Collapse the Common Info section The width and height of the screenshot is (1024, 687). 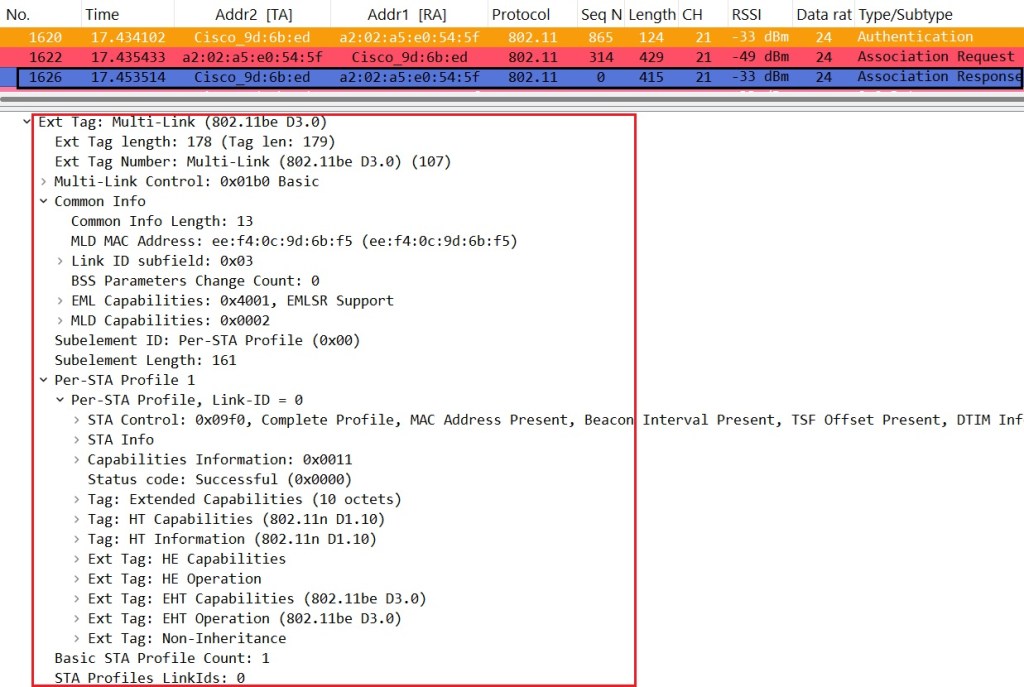[43, 201]
